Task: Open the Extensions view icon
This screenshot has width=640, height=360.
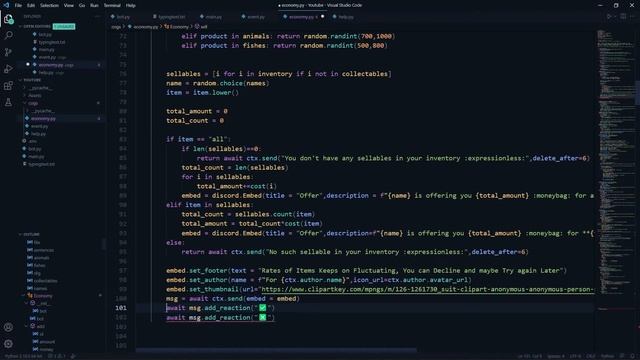Action: pyautogui.click(x=8, y=86)
